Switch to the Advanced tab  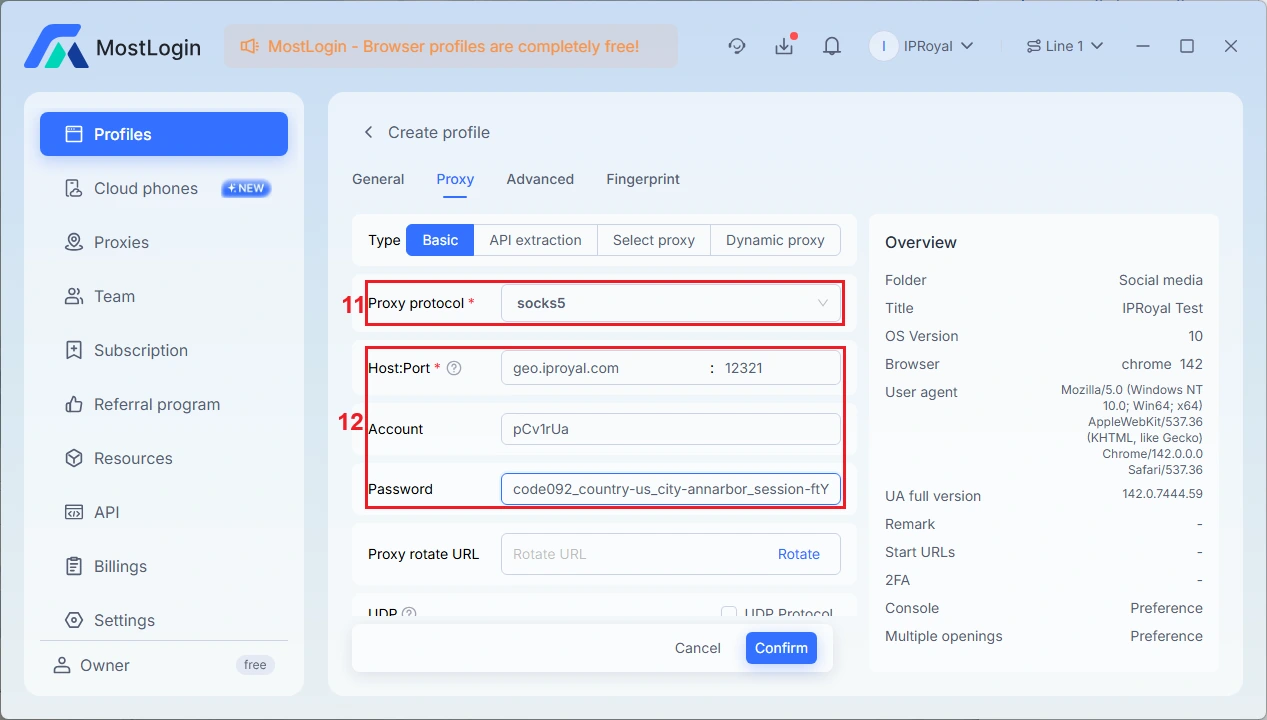(540, 179)
